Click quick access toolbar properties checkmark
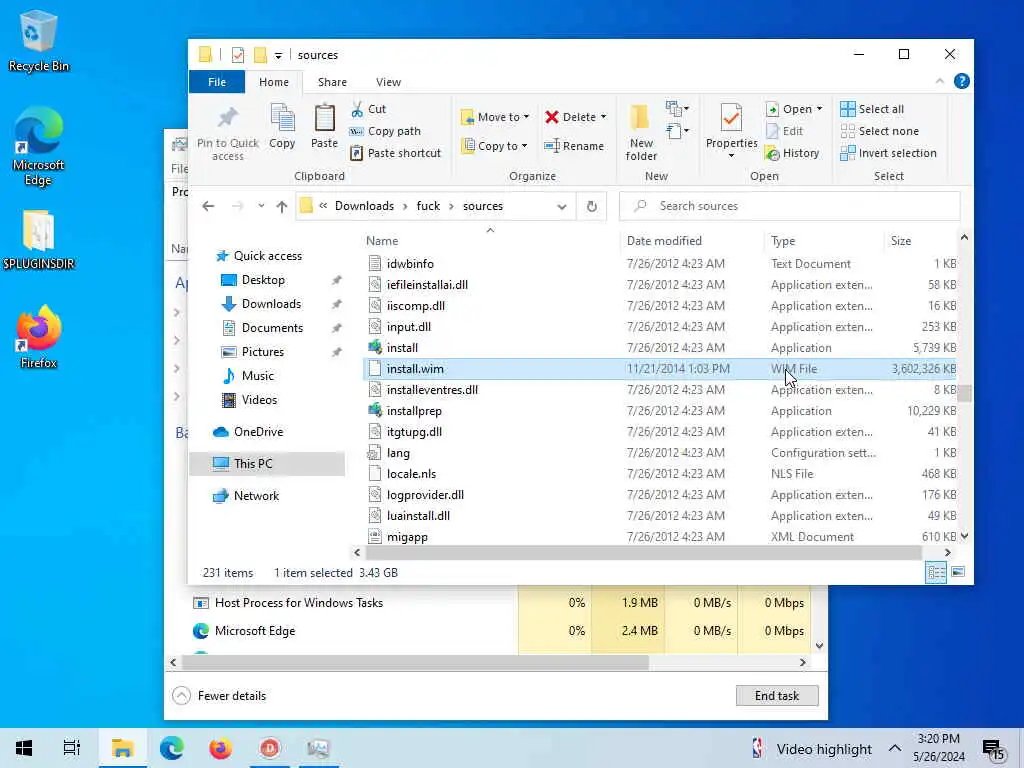Screen dimensions: 1024x768 (238, 55)
